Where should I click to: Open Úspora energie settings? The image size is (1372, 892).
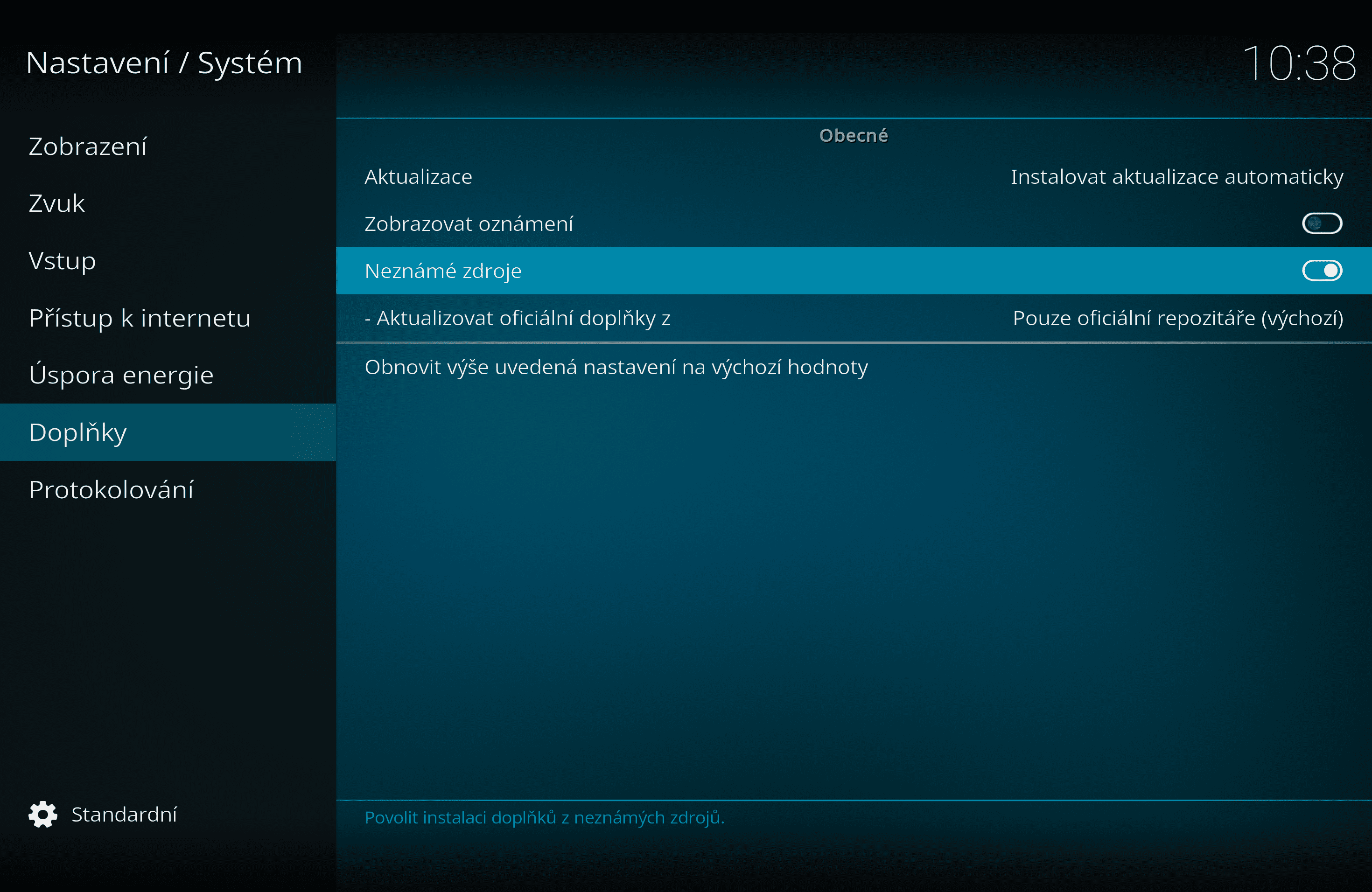pos(168,375)
